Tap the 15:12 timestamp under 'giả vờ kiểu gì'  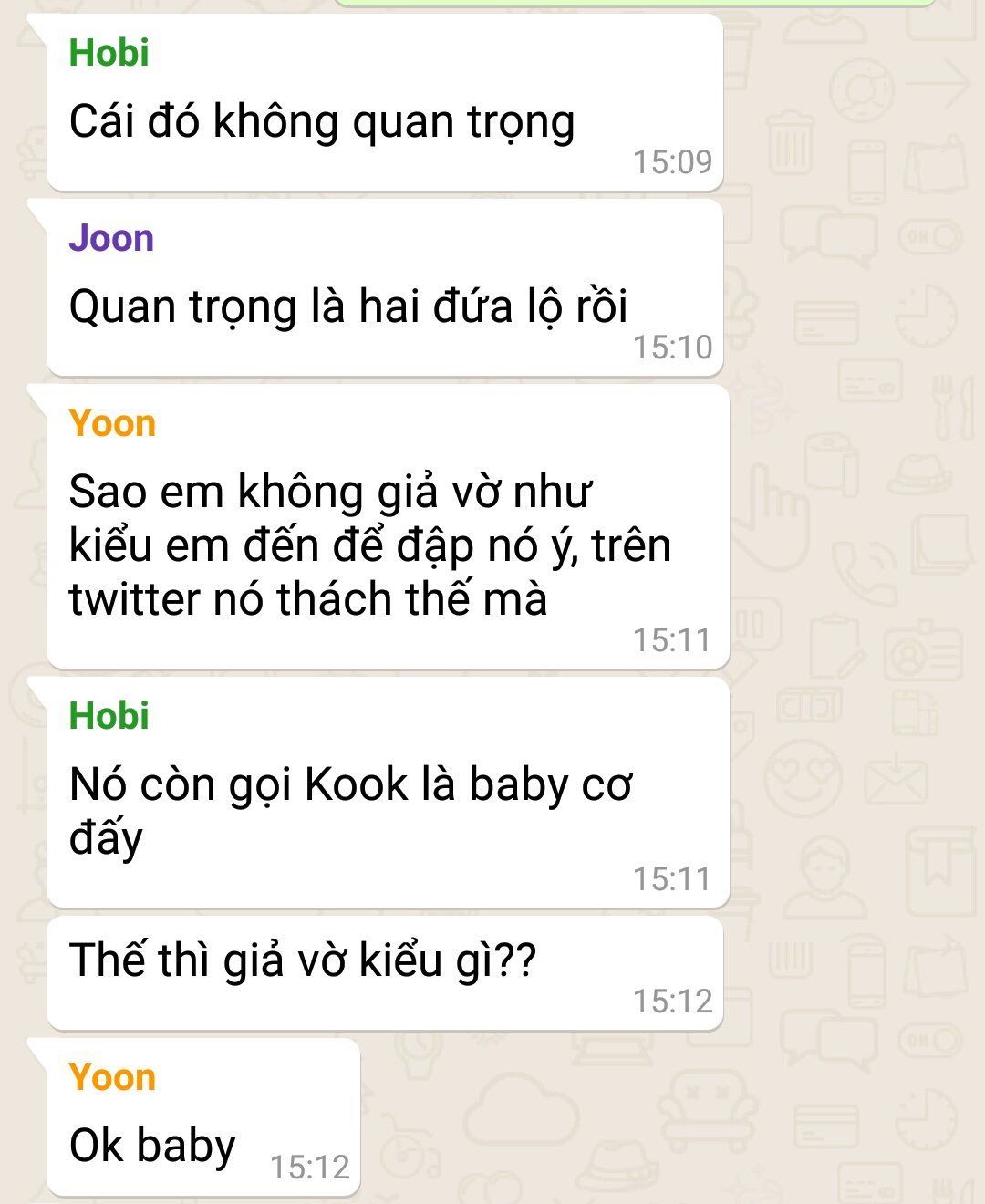coord(672,1001)
